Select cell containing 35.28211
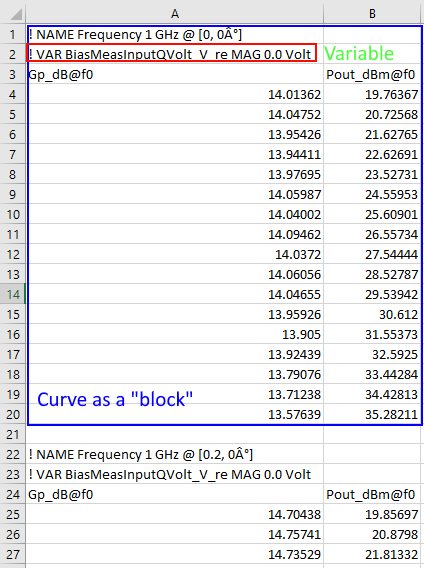Image resolution: width=424 pixels, height=568 pixels. point(373,414)
